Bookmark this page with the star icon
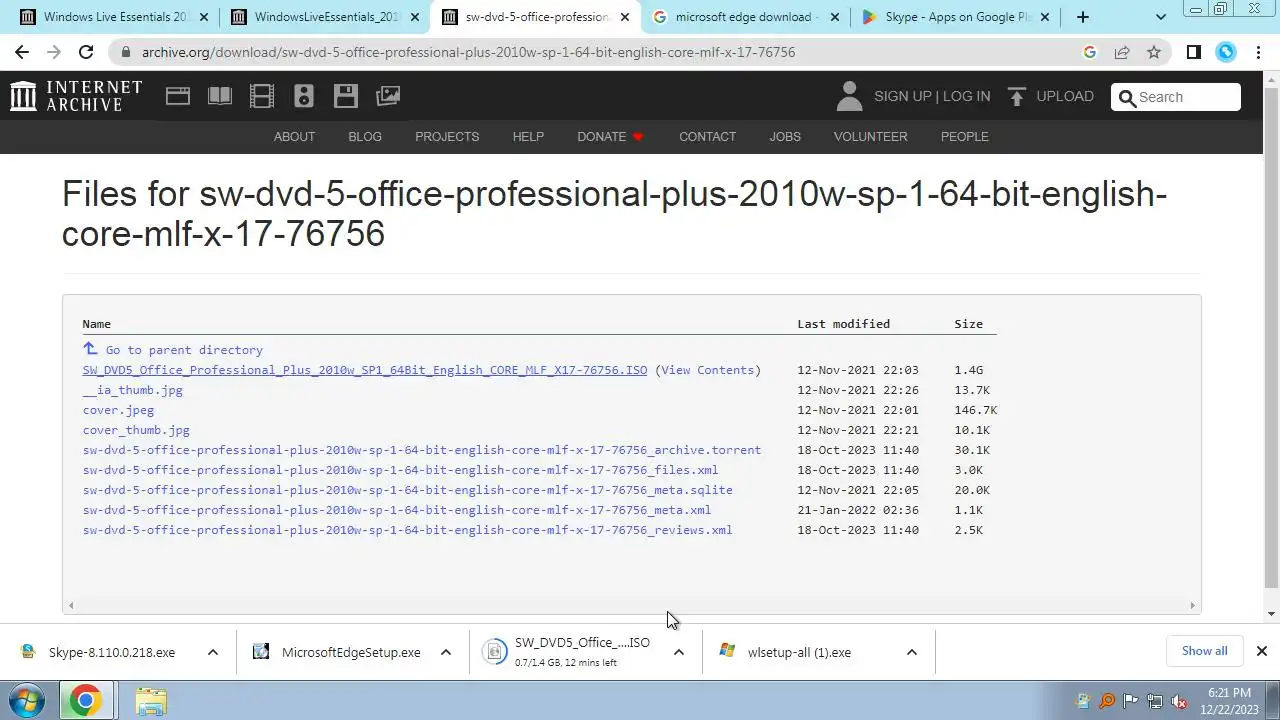The image size is (1280, 720). point(1154,52)
